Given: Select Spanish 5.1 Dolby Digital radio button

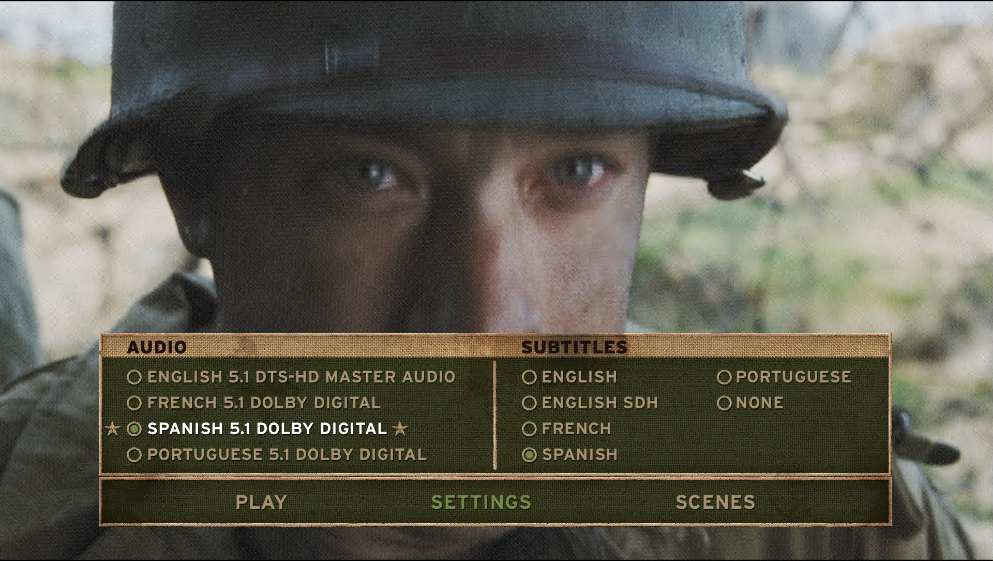Looking at the screenshot, I should tap(134, 429).
